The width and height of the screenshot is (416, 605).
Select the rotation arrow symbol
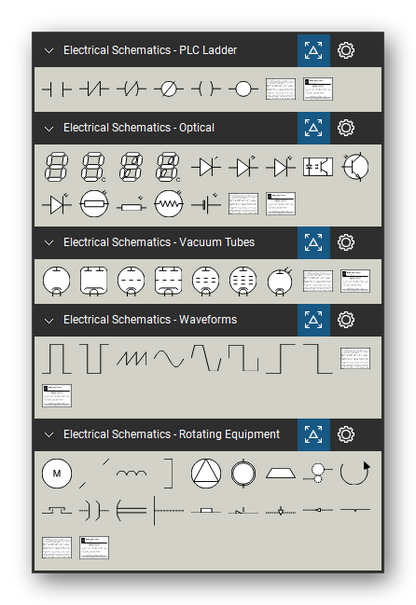pos(355,473)
